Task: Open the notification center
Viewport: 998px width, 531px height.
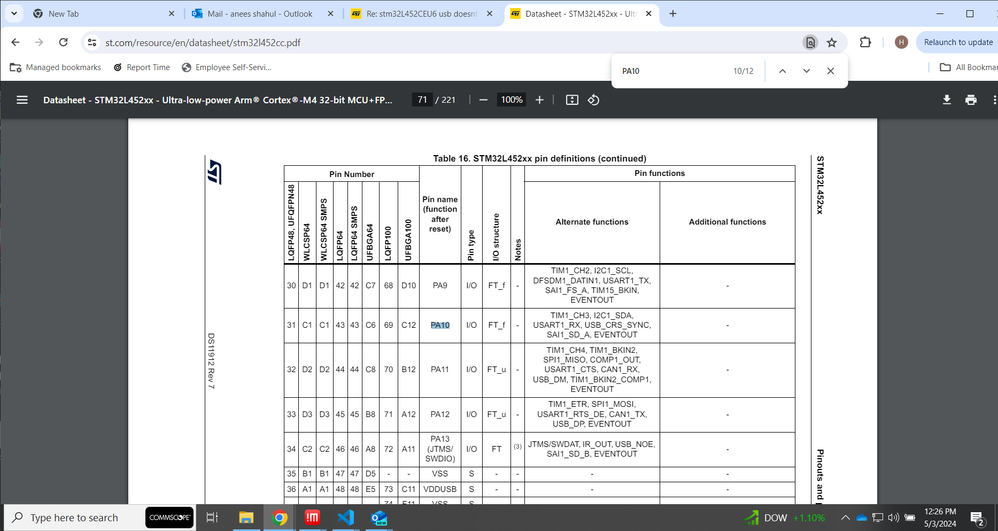Action: [x=978, y=518]
